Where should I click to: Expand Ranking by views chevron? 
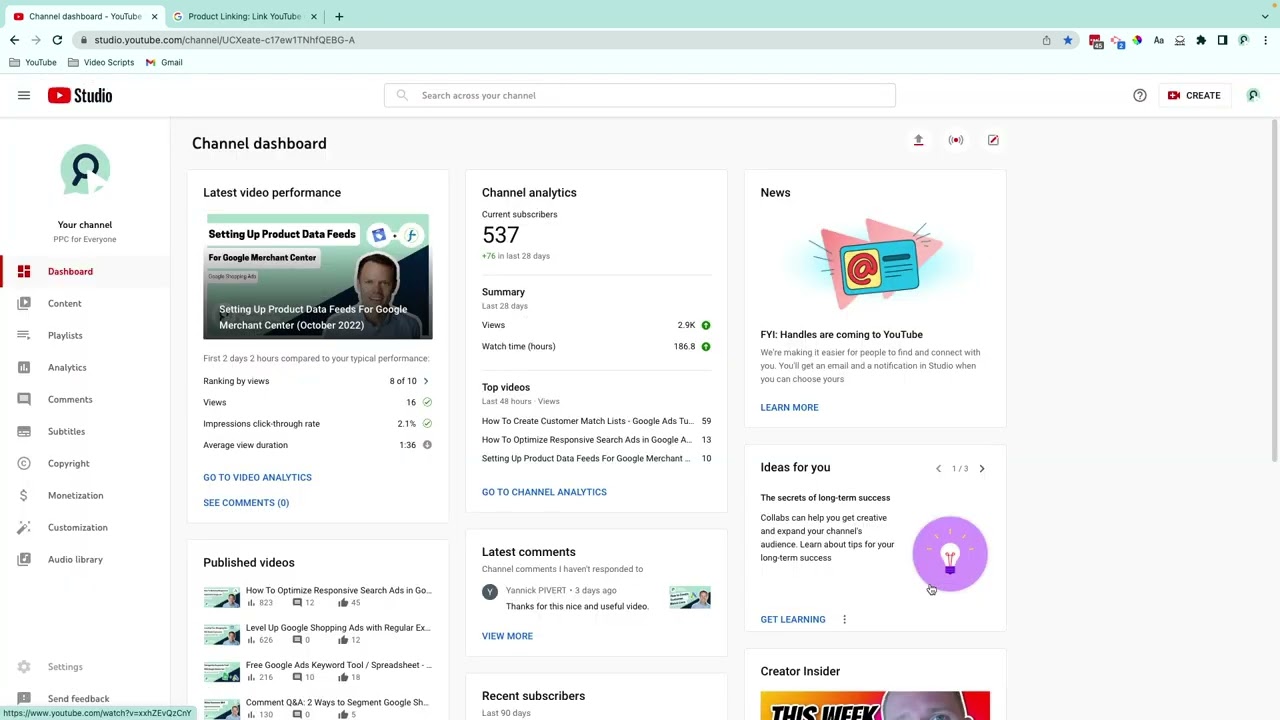426,381
